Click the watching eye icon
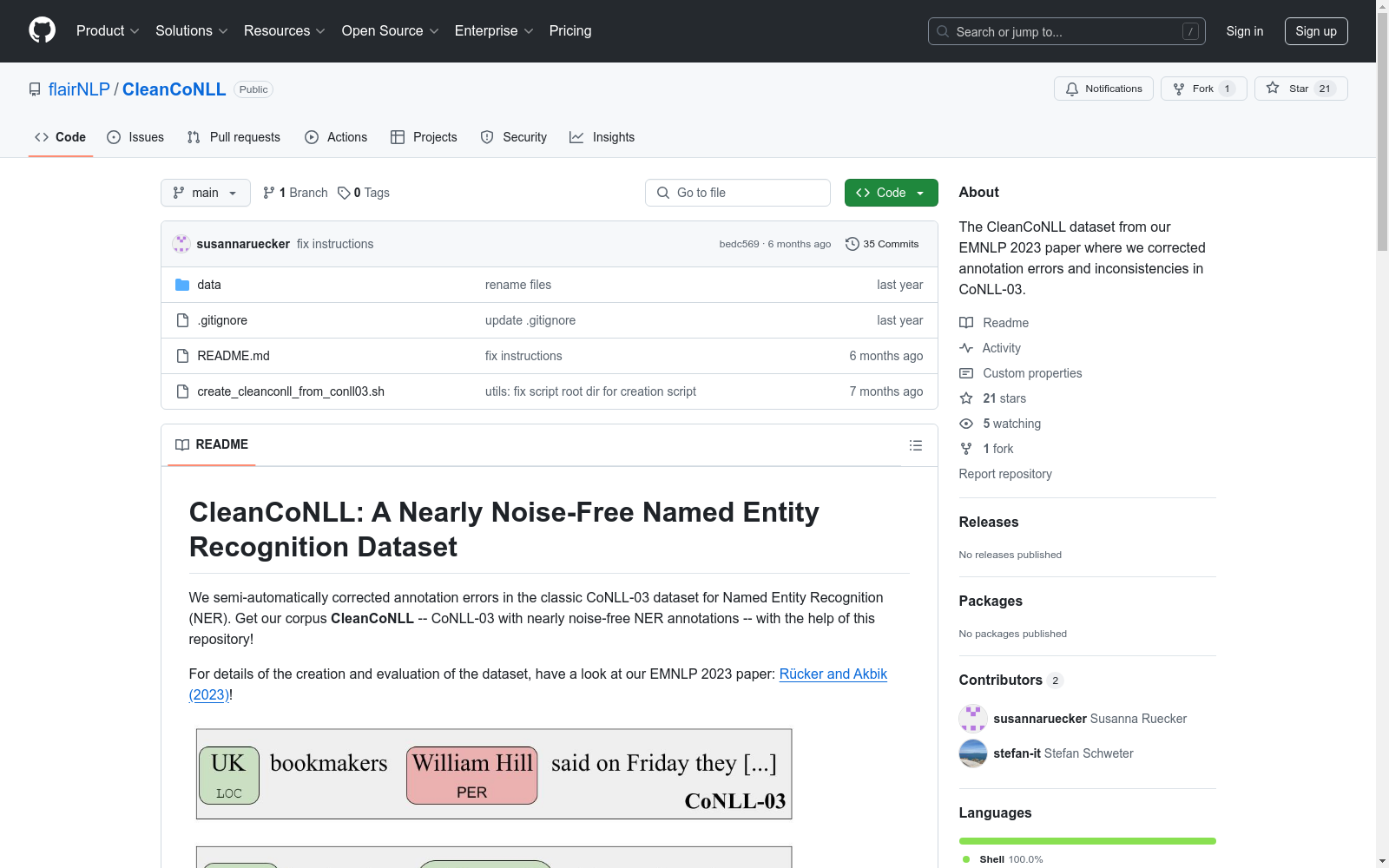The height and width of the screenshot is (868, 1389). 966,424
